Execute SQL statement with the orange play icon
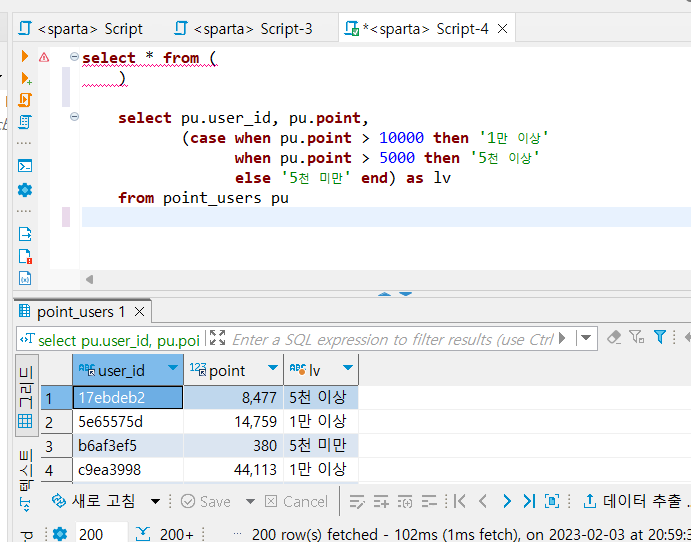The image size is (691, 542). point(25,56)
